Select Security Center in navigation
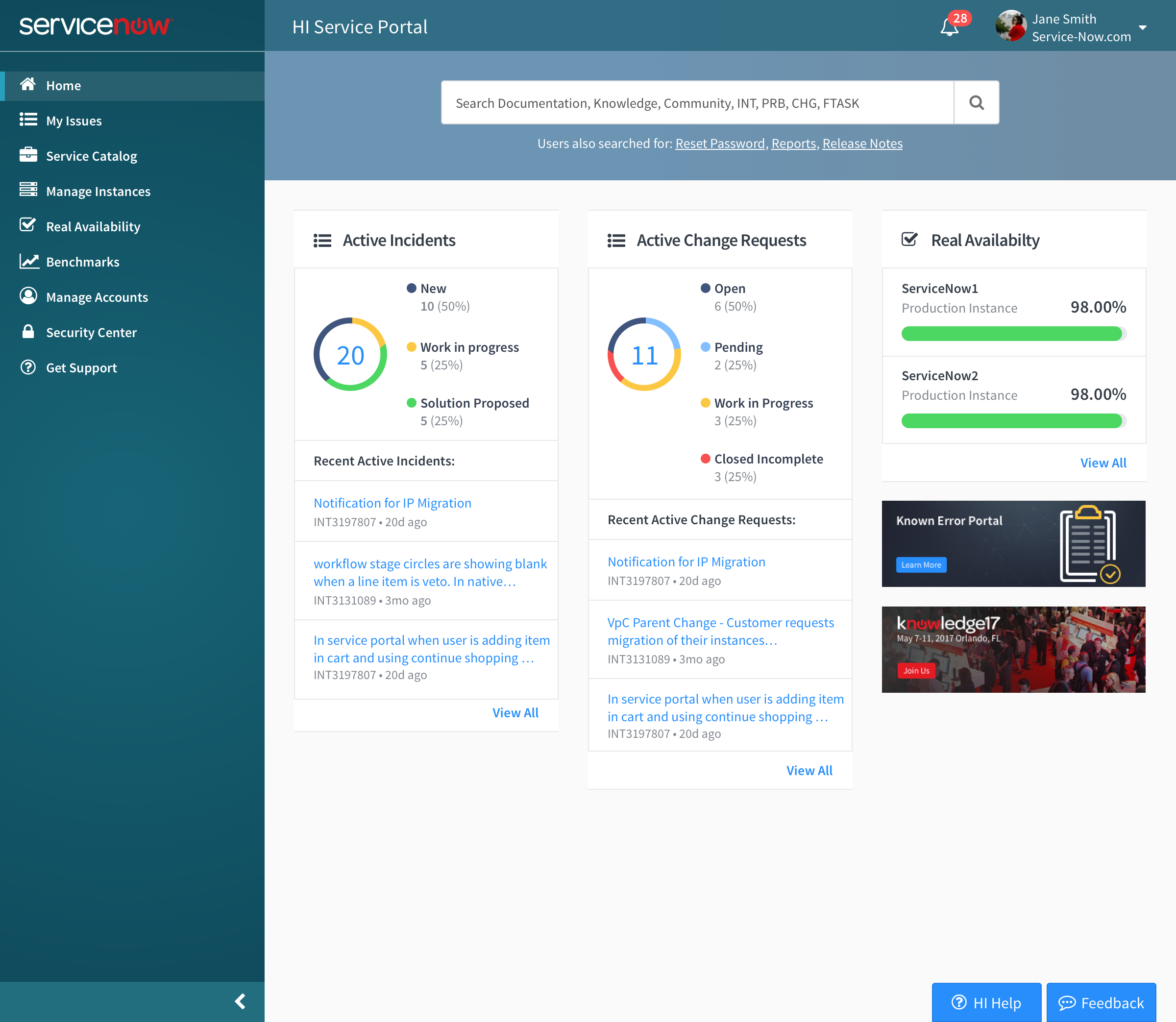The height and width of the screenshot is (1022, 1176). 132,333
